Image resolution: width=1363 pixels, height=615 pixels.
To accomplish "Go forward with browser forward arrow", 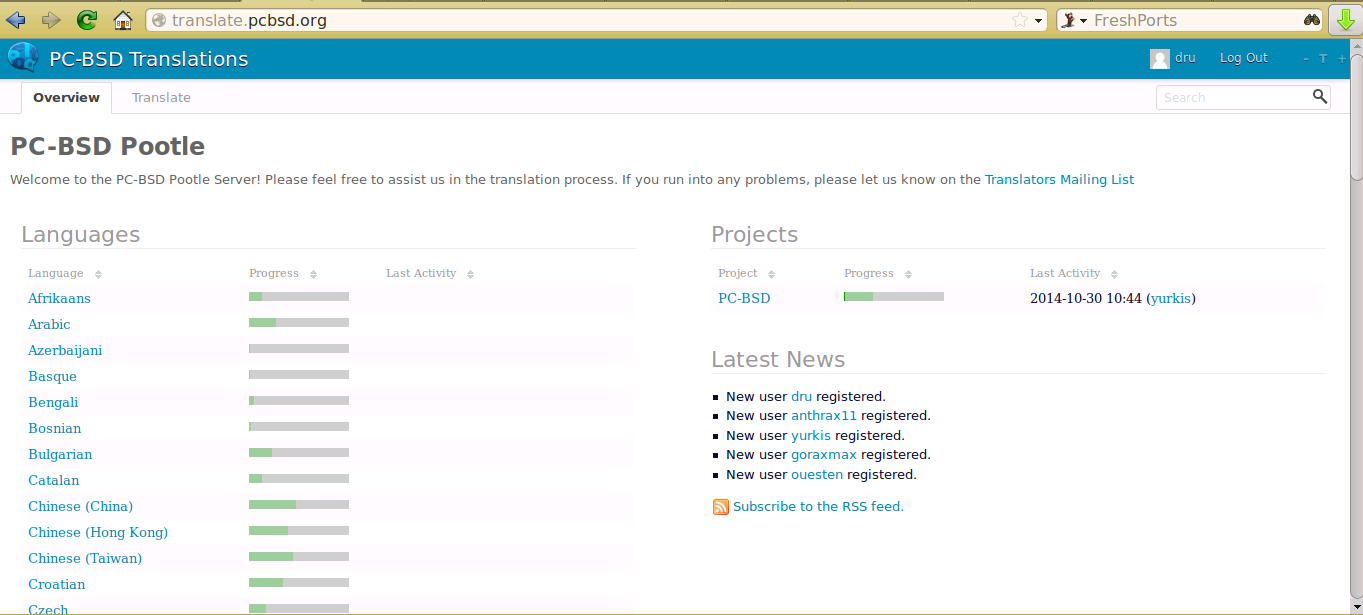I will (50, 20).
